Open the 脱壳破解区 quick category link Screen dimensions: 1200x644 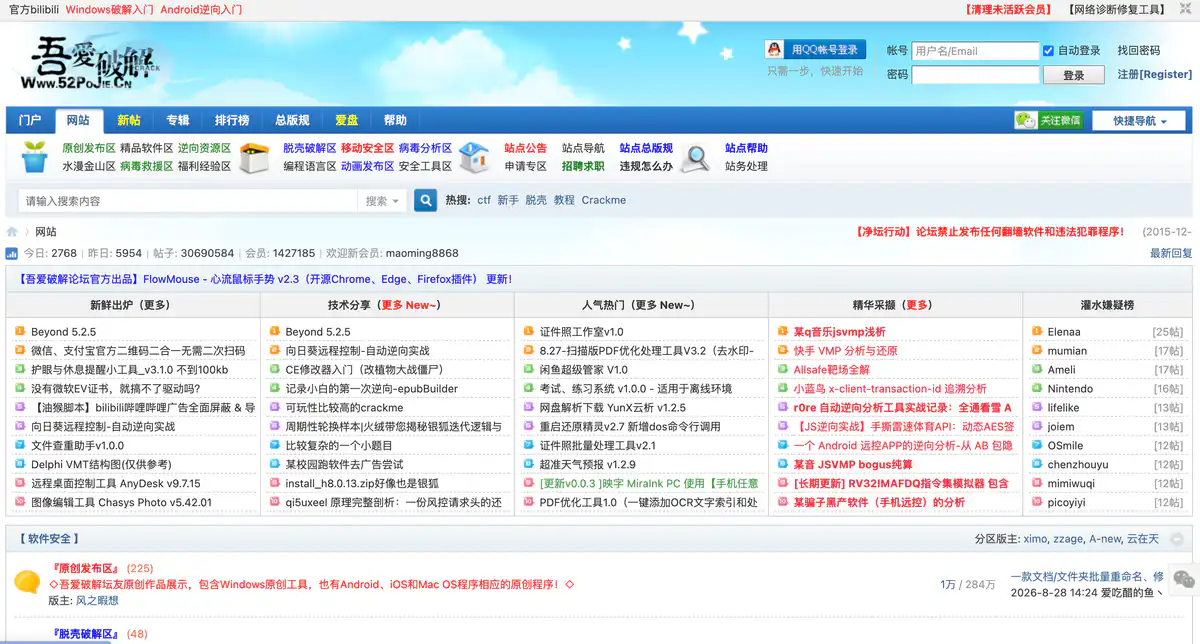point(310,148)
